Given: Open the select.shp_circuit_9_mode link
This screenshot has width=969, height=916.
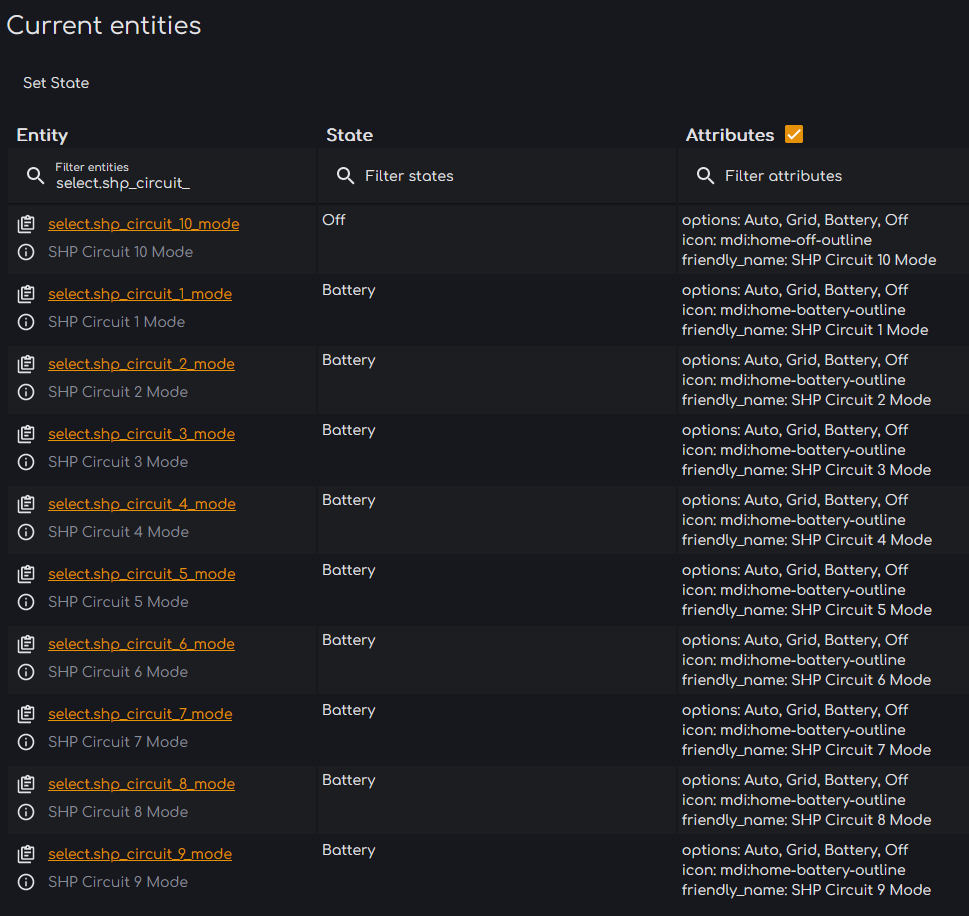Looking at the screenshot, I should (x=140, y=854).
